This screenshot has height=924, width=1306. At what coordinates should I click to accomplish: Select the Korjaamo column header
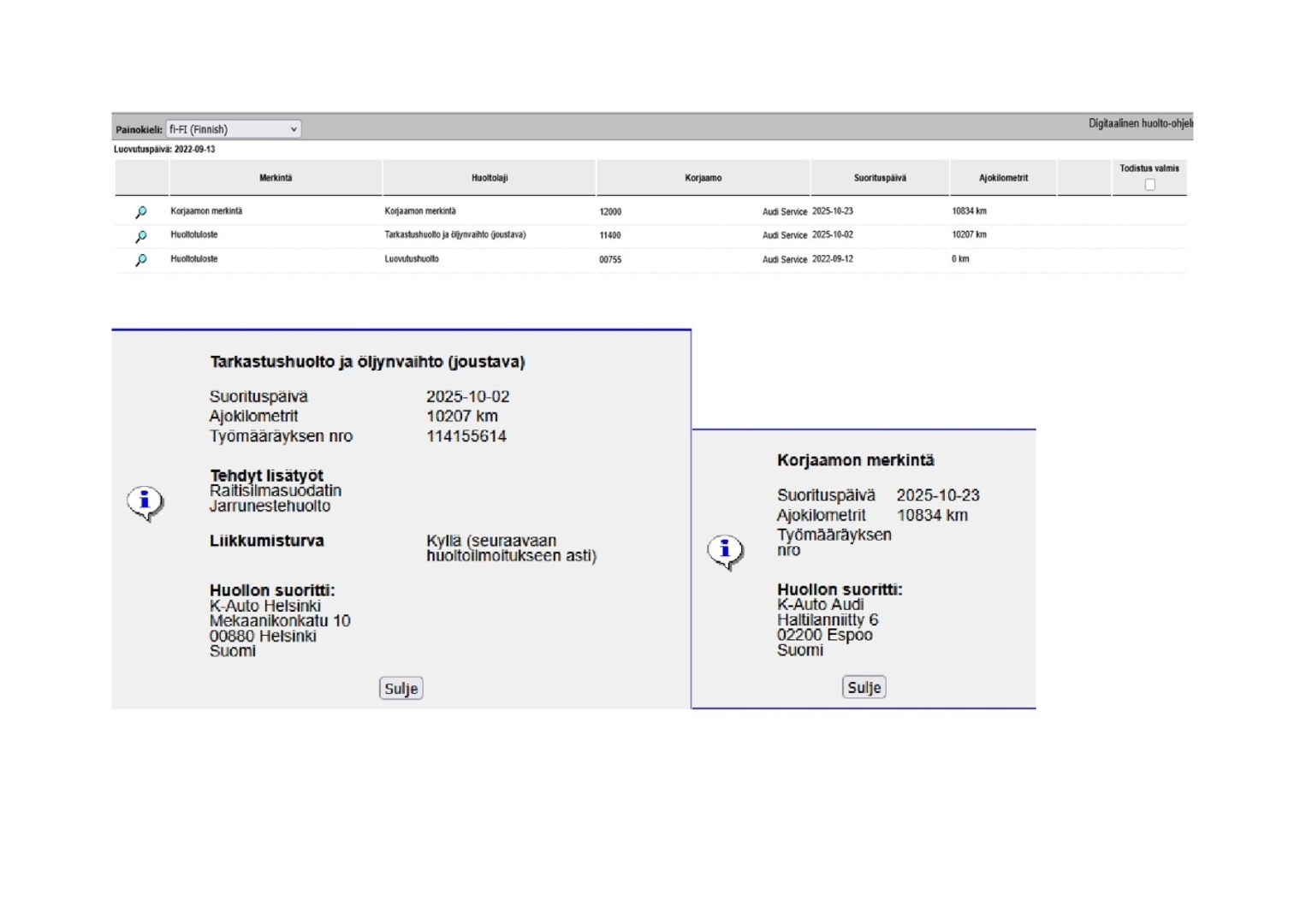point(703,178)
